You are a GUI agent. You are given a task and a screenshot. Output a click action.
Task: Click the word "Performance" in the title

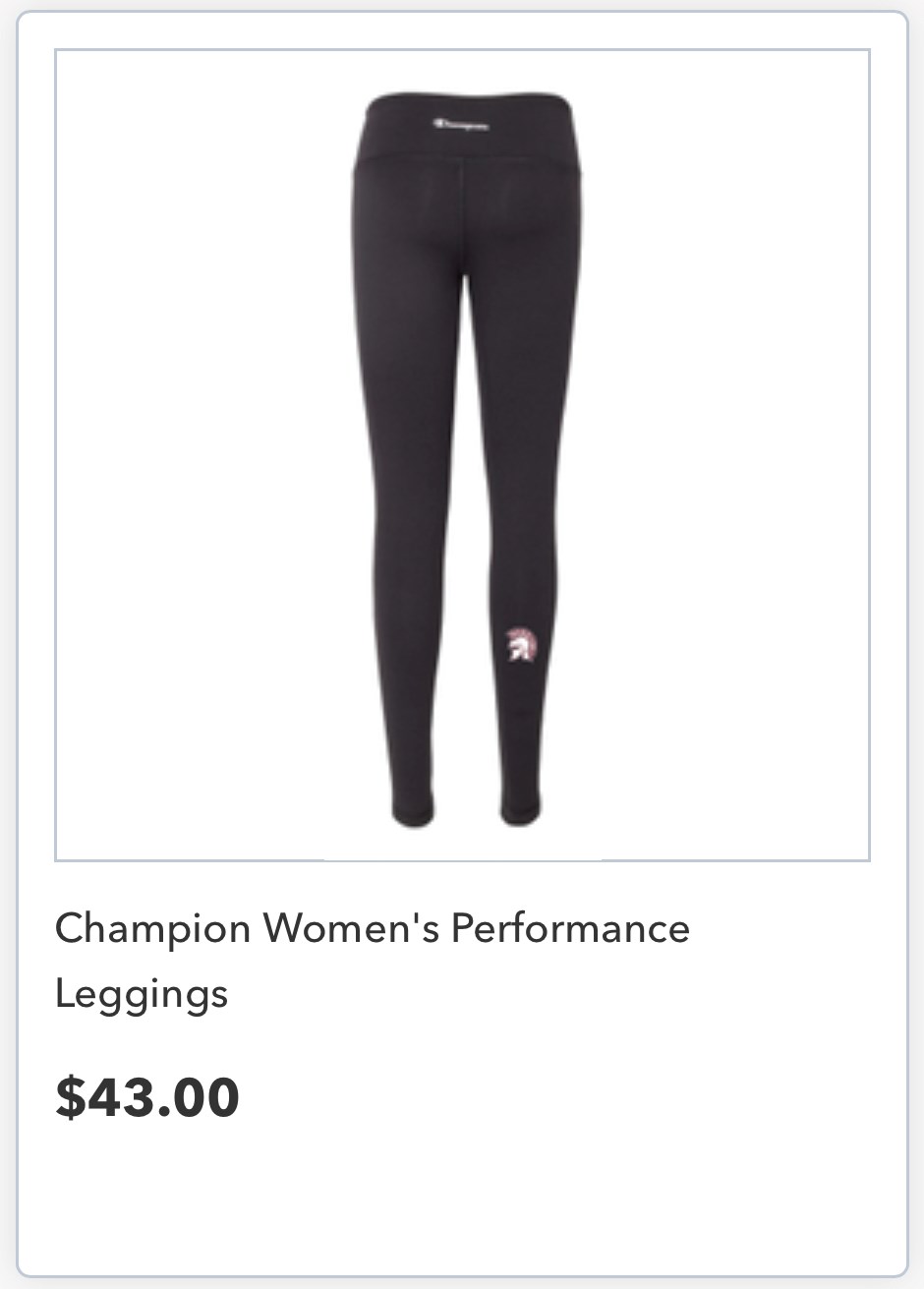click(571, 928)
